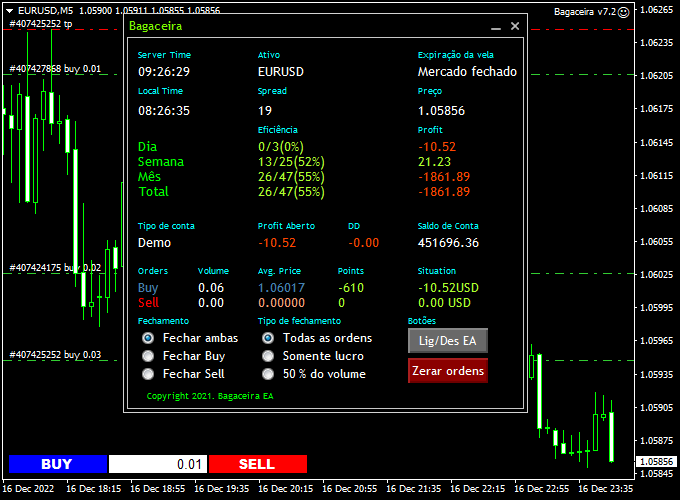Select the Fechar ambas radio option
The height and width of the screenshot is (500, 680).
tap(148, 338)
